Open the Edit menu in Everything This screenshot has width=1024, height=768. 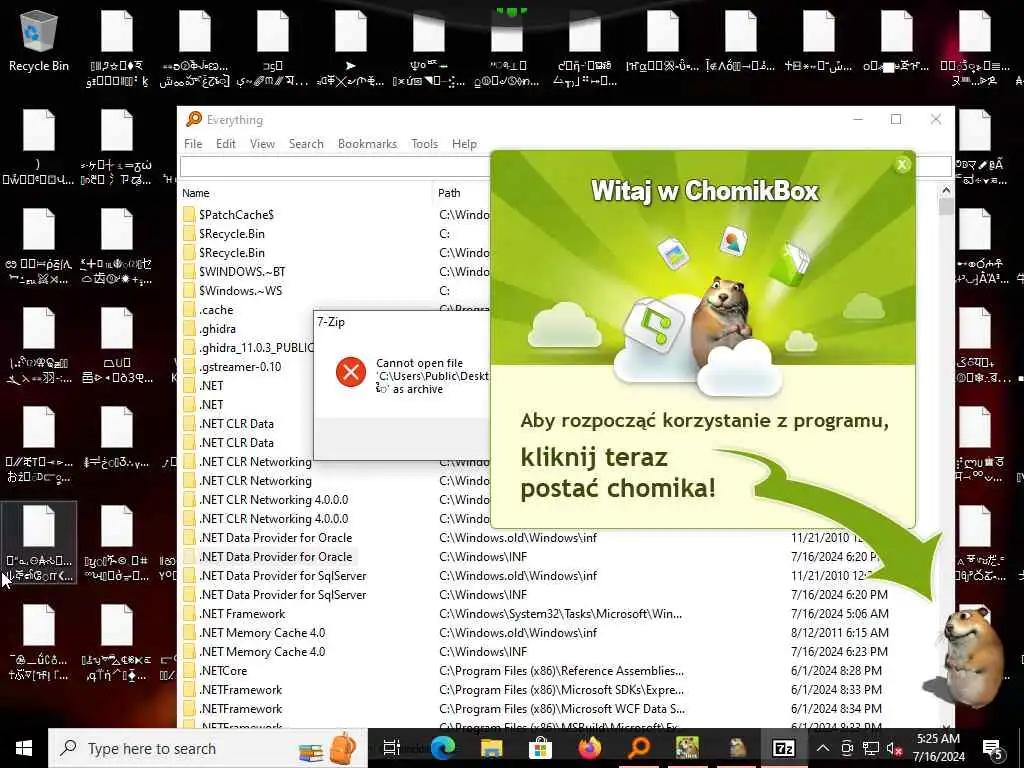(x=225, y=144)
